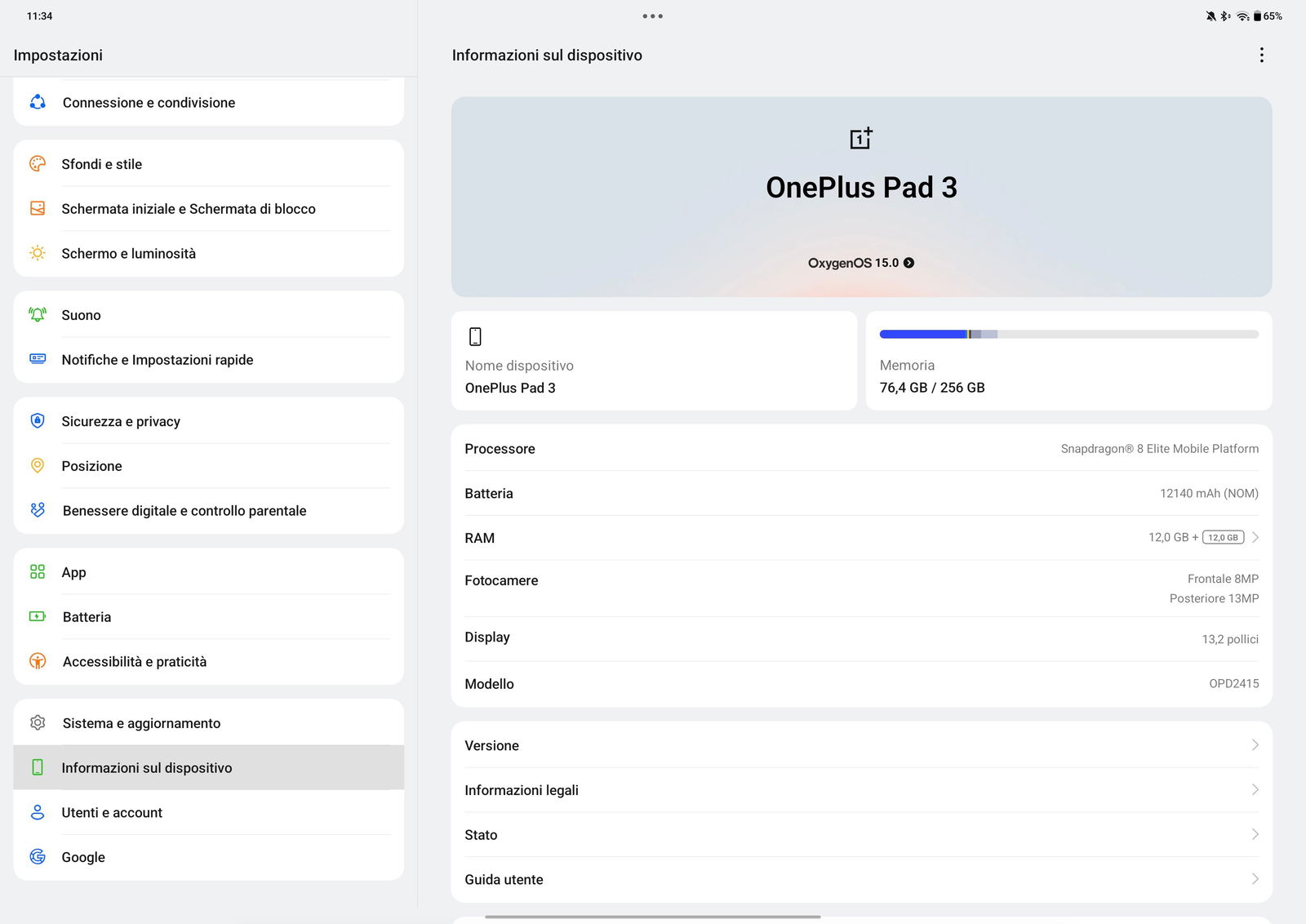Click the muted notifications bell icon

click(x=1210, y=16)
